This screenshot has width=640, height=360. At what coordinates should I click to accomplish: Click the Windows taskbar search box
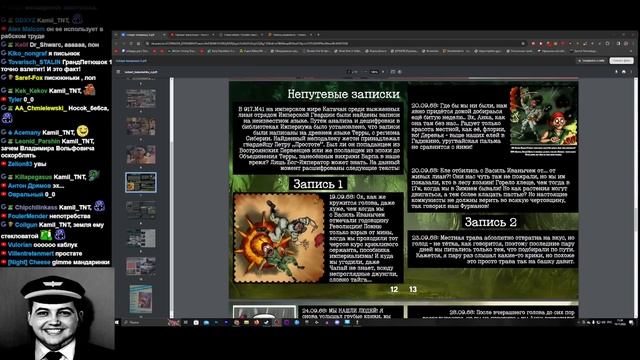coord(145,322)
